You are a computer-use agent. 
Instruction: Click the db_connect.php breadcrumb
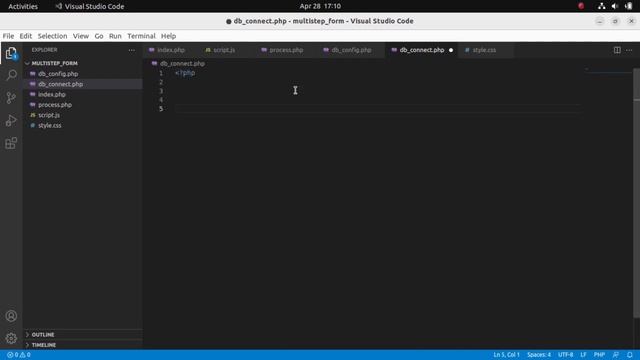[x=182, y=64]
